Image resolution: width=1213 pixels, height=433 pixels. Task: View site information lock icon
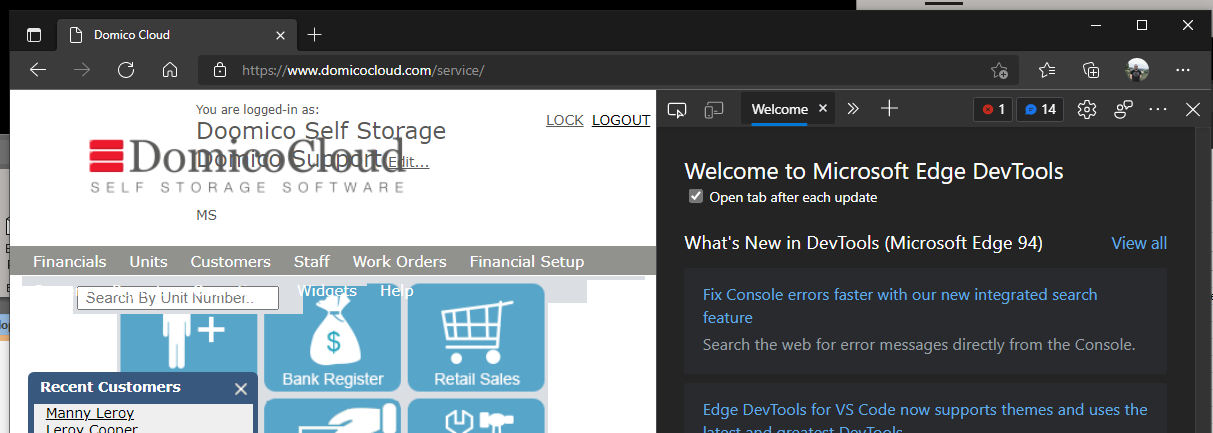pos(220,70)
